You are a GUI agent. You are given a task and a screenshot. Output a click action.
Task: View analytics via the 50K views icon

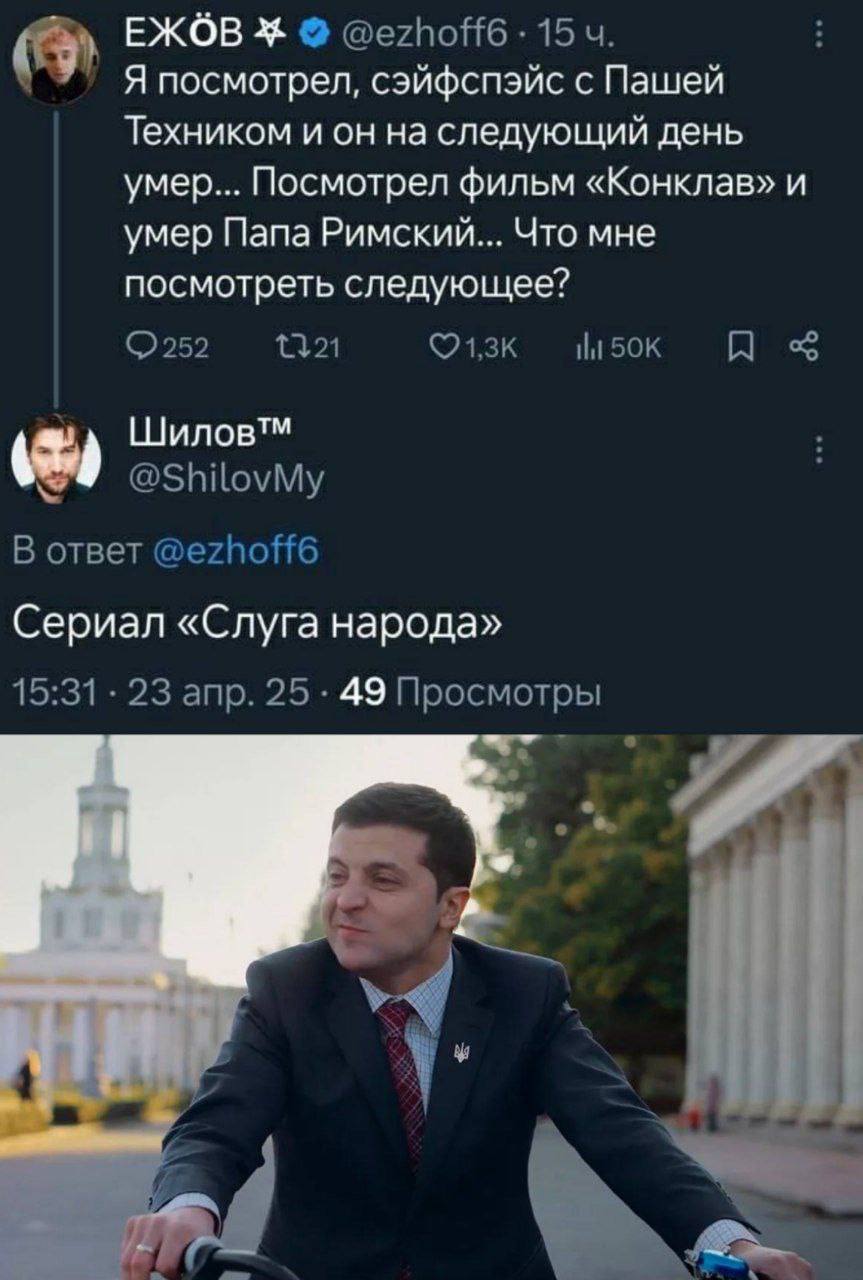tap(585, 347)
